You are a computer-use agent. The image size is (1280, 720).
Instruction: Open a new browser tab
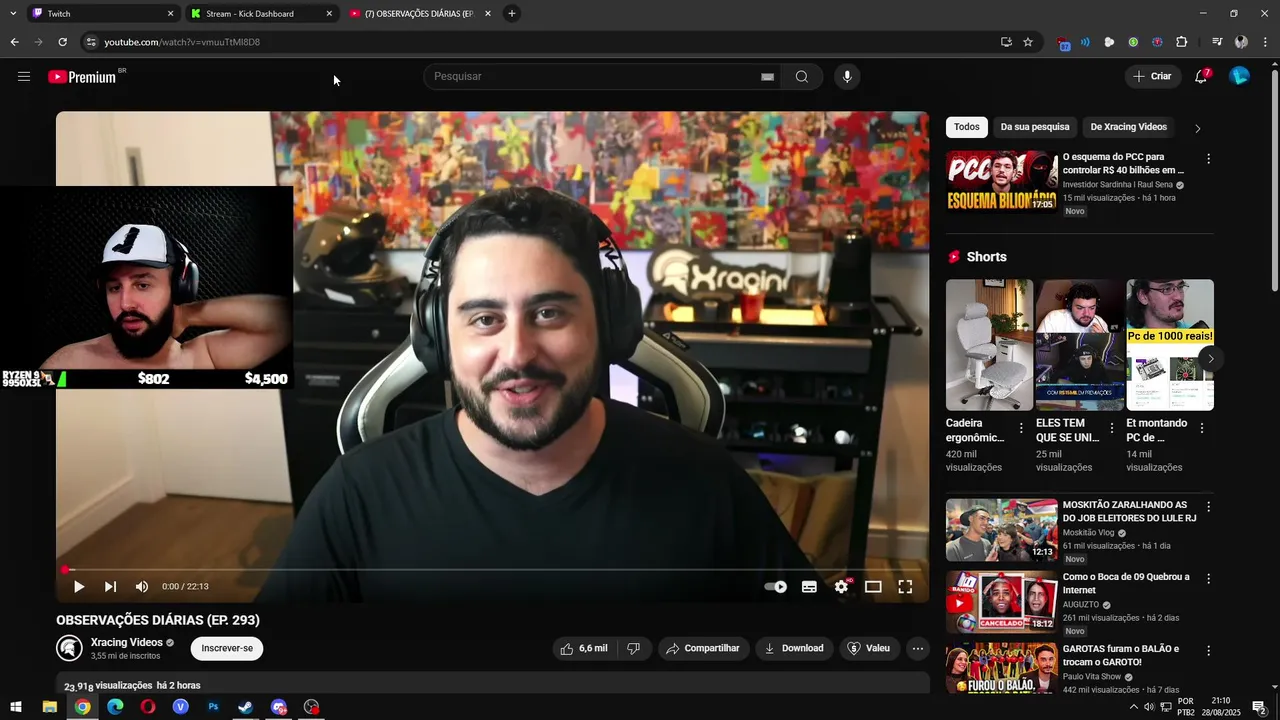click(x=512, y=14)
